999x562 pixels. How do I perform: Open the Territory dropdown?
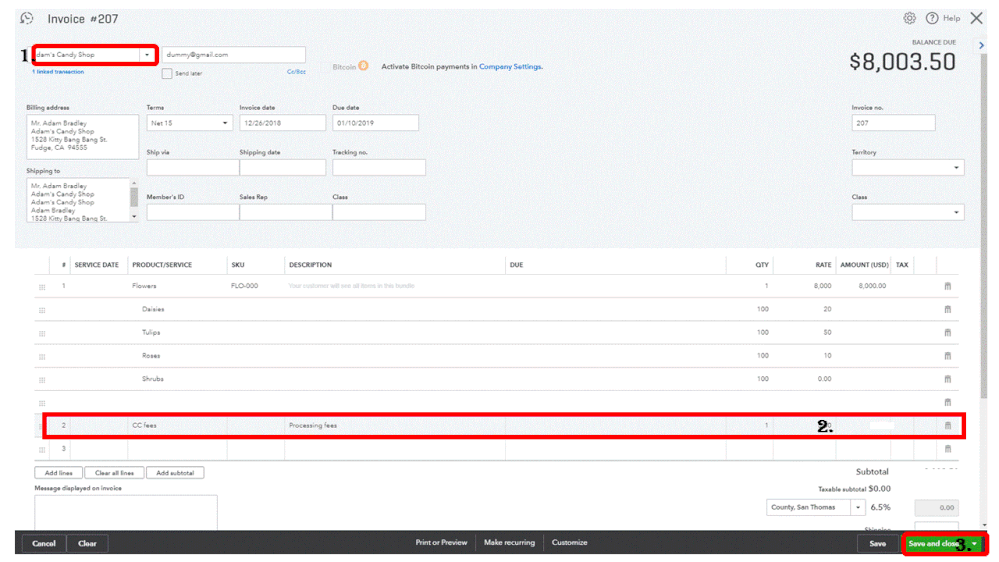point(956,168)
